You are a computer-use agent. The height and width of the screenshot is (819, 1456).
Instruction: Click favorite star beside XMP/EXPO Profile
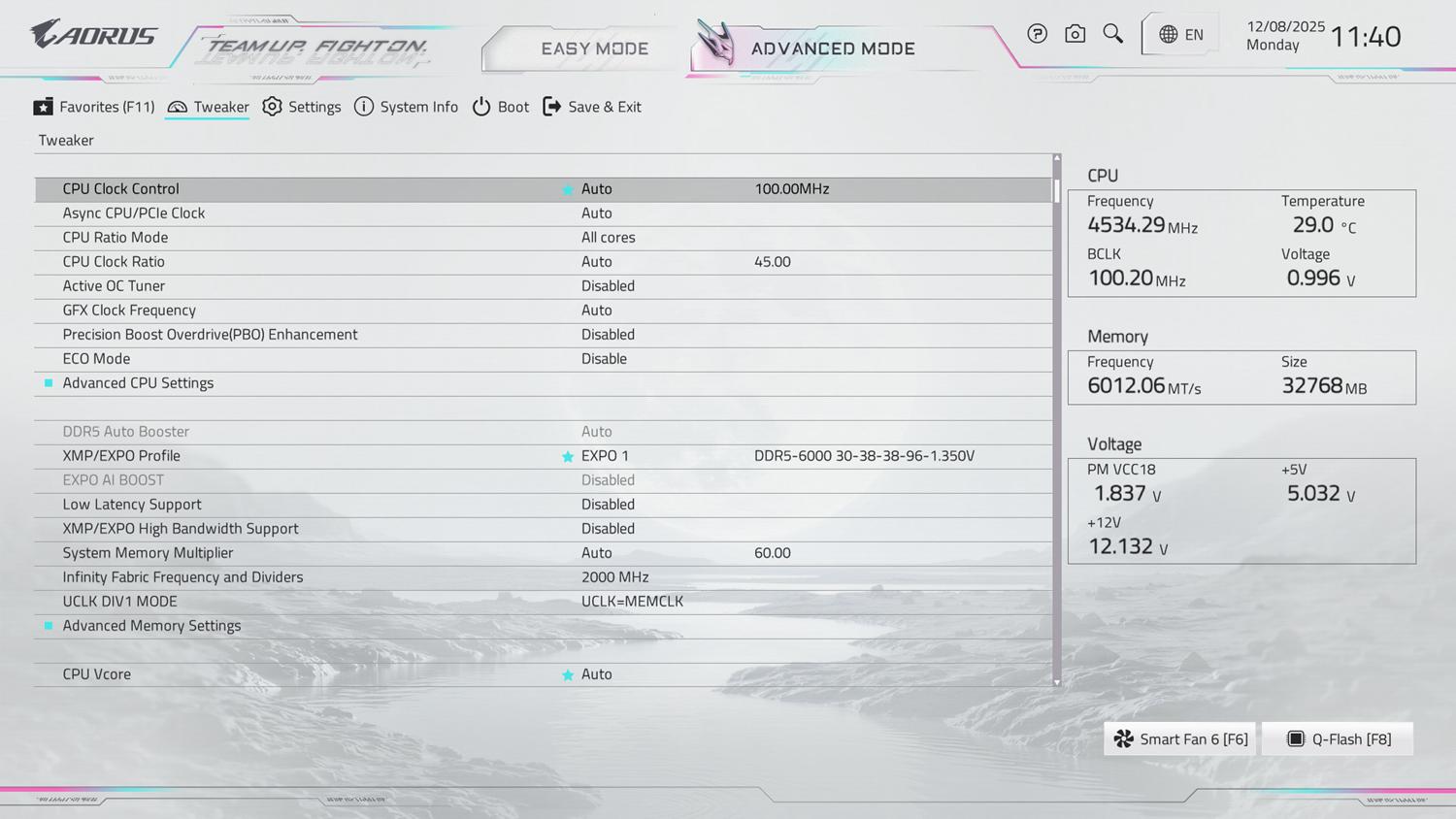pos(568,456)
